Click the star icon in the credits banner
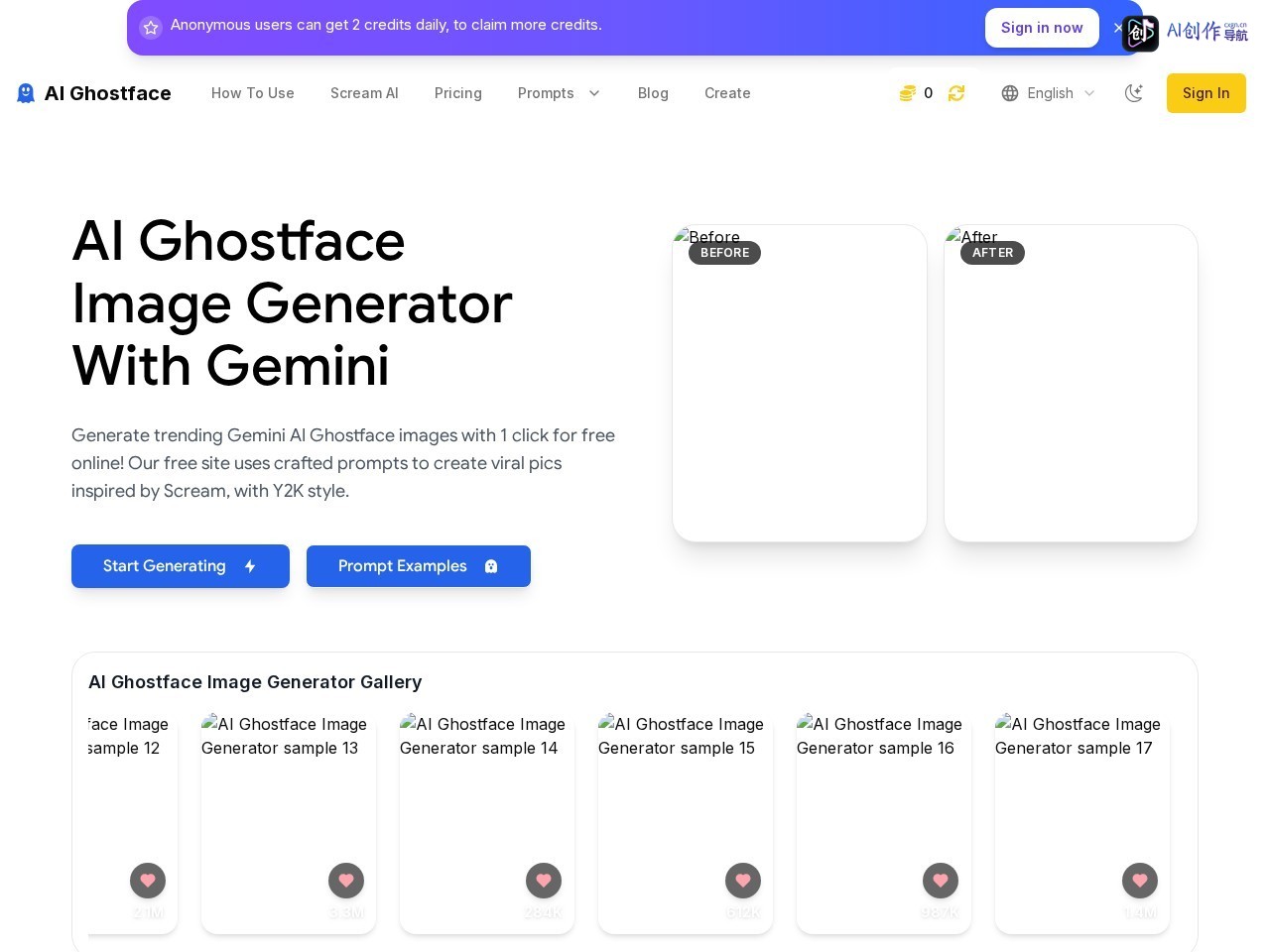 (x=151, y=28)
